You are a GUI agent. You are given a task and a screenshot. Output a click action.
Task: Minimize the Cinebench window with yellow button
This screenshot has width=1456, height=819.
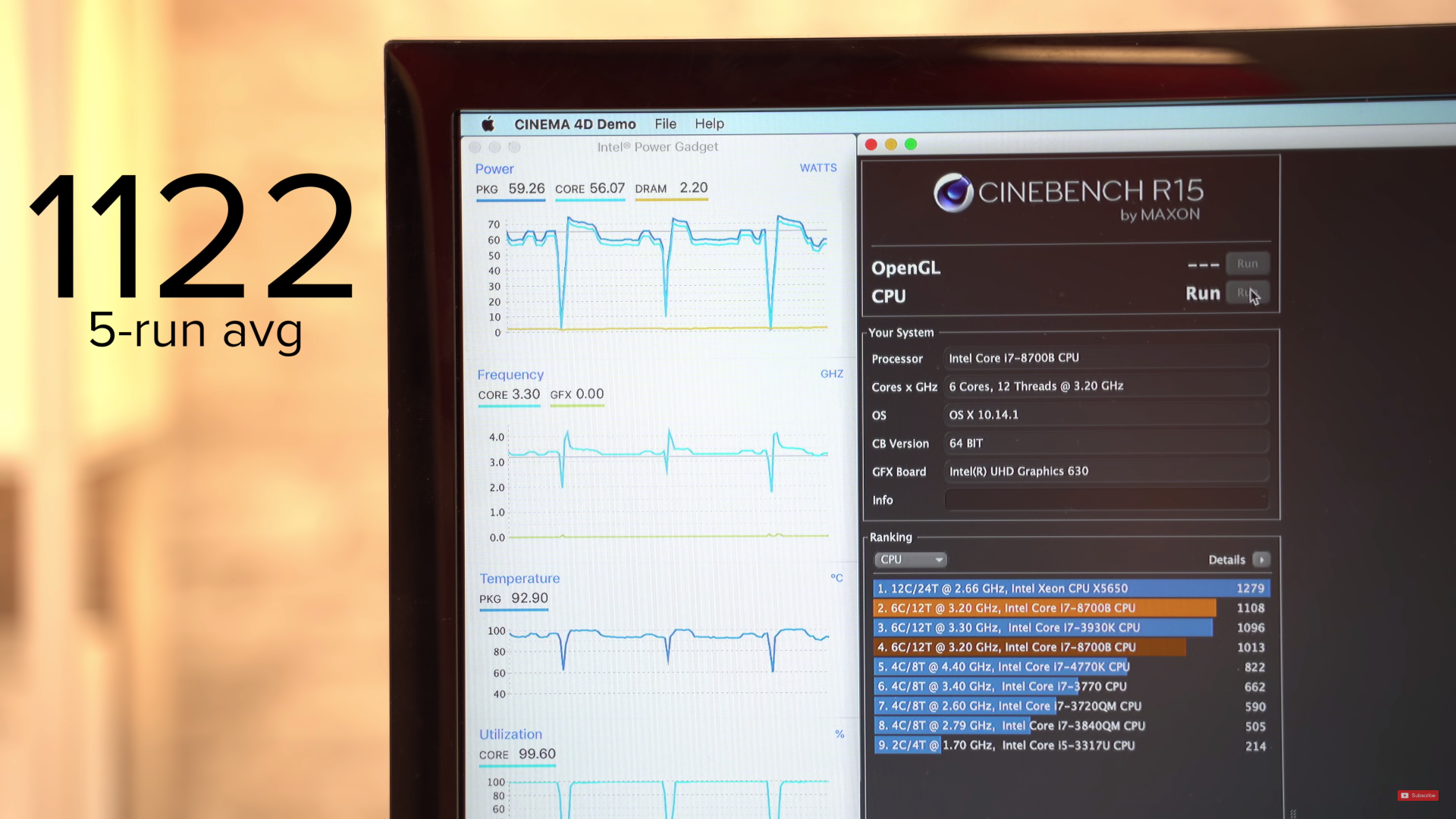(x=891, y=145)
